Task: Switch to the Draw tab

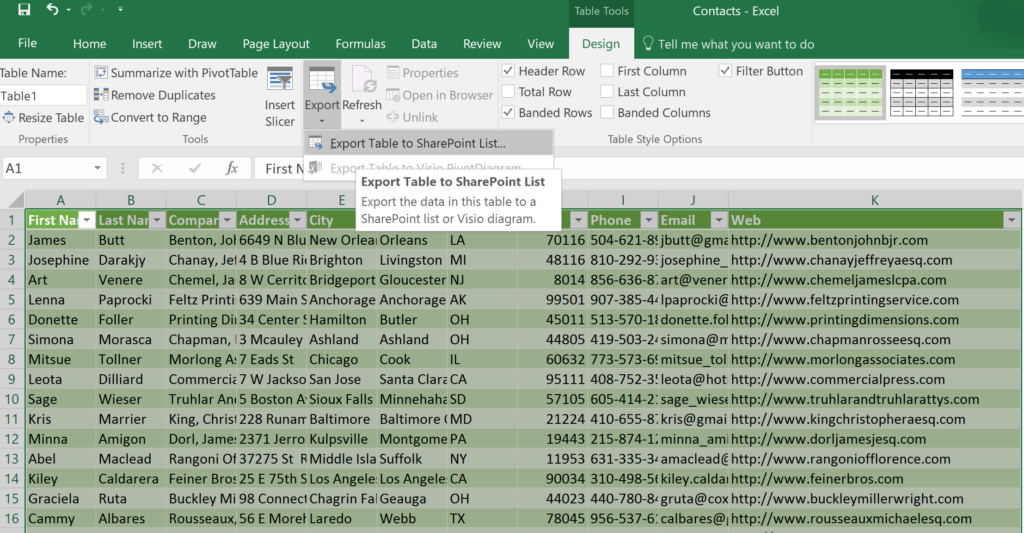Action: 202,44
